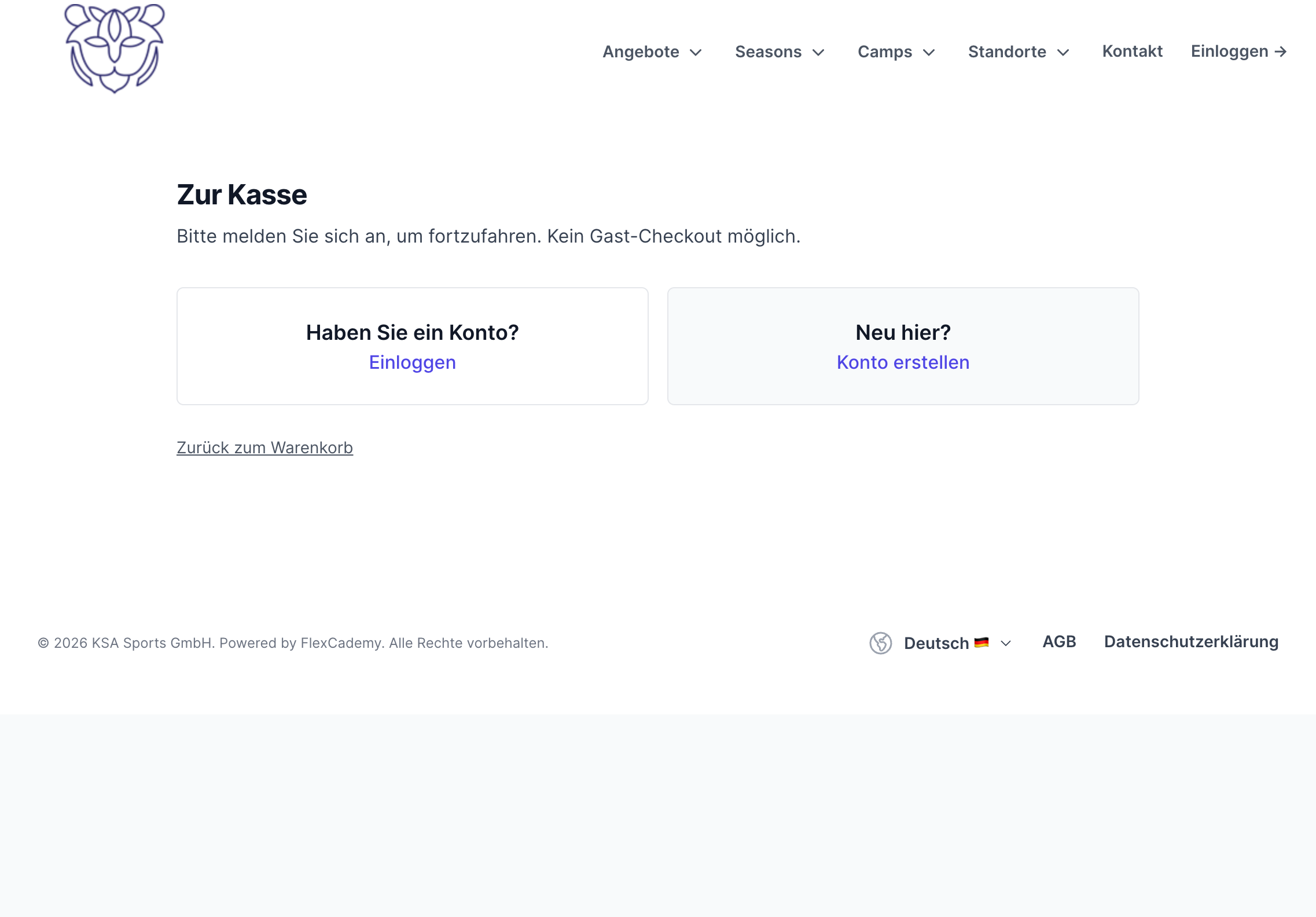The width and height of the screenshot is (1316, 917).
Task: Open the AGB footer link
Action: (x=1059, y=642)
